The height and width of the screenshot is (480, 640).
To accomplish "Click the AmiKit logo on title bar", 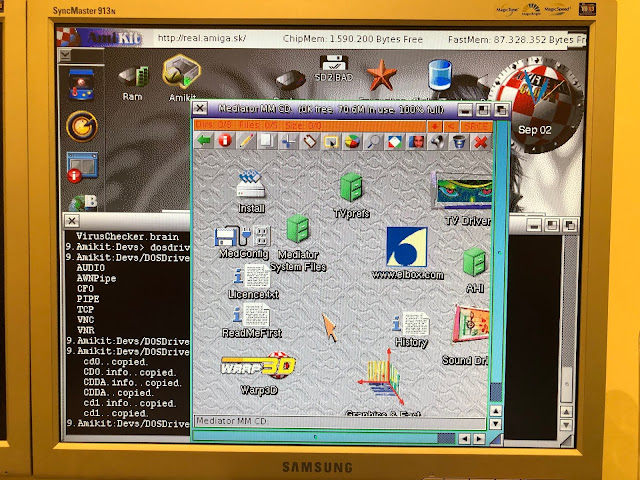I will 100,38.
